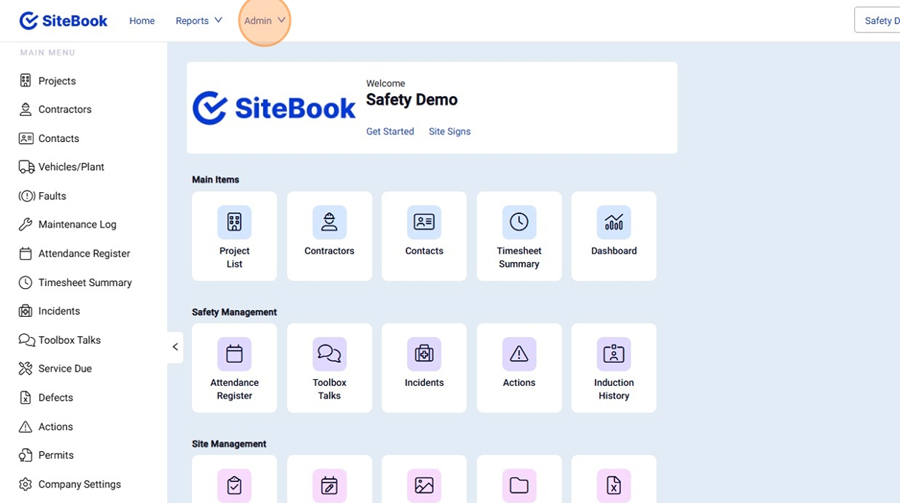Screen dimensions: 900x503
Task: Open the Attendance Register calendar tile
Action: (x=234, y=354)
